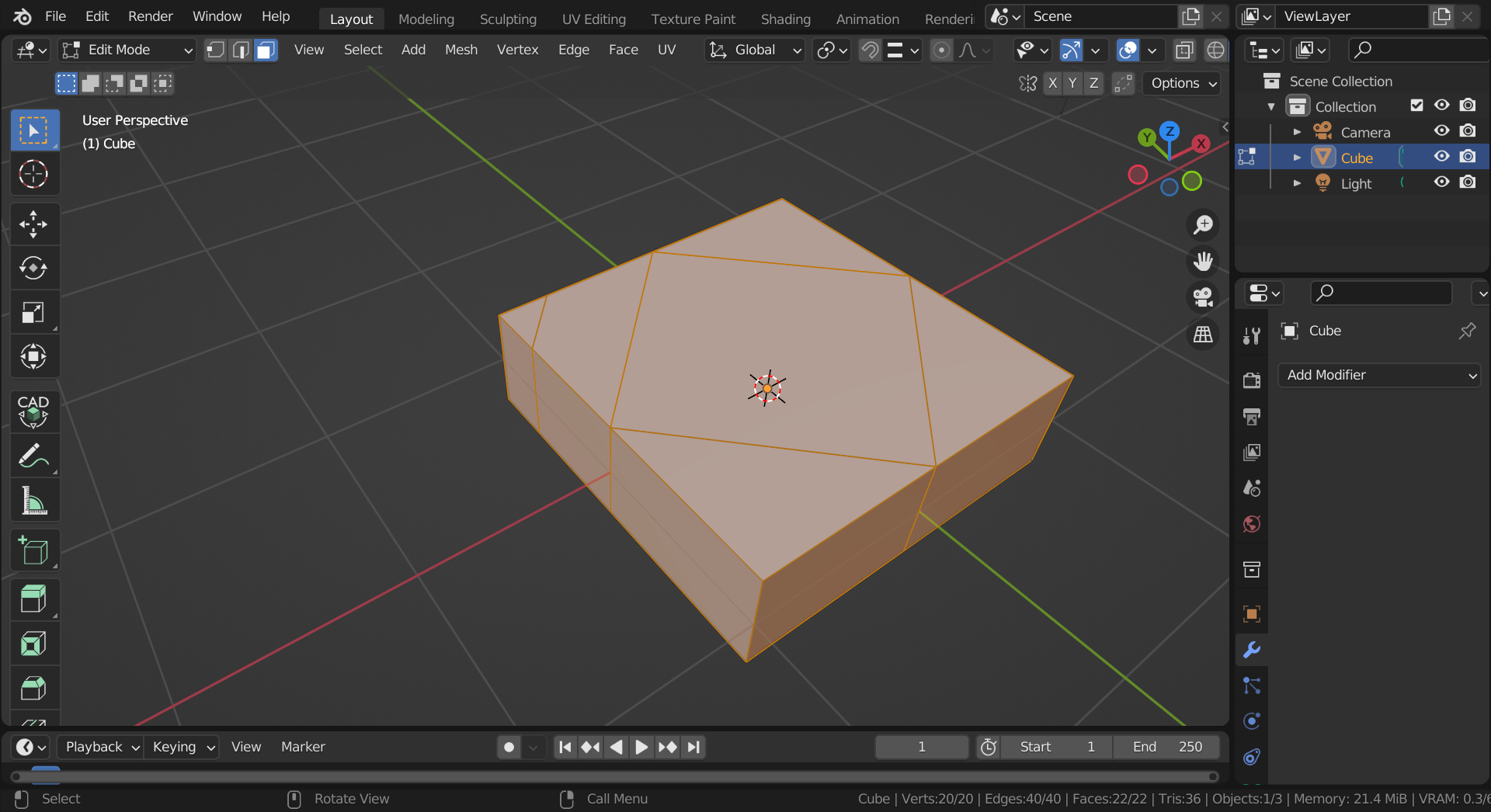Open the Output properties tab
This screenshot has height=812, width=1491.
[1252, 417]
